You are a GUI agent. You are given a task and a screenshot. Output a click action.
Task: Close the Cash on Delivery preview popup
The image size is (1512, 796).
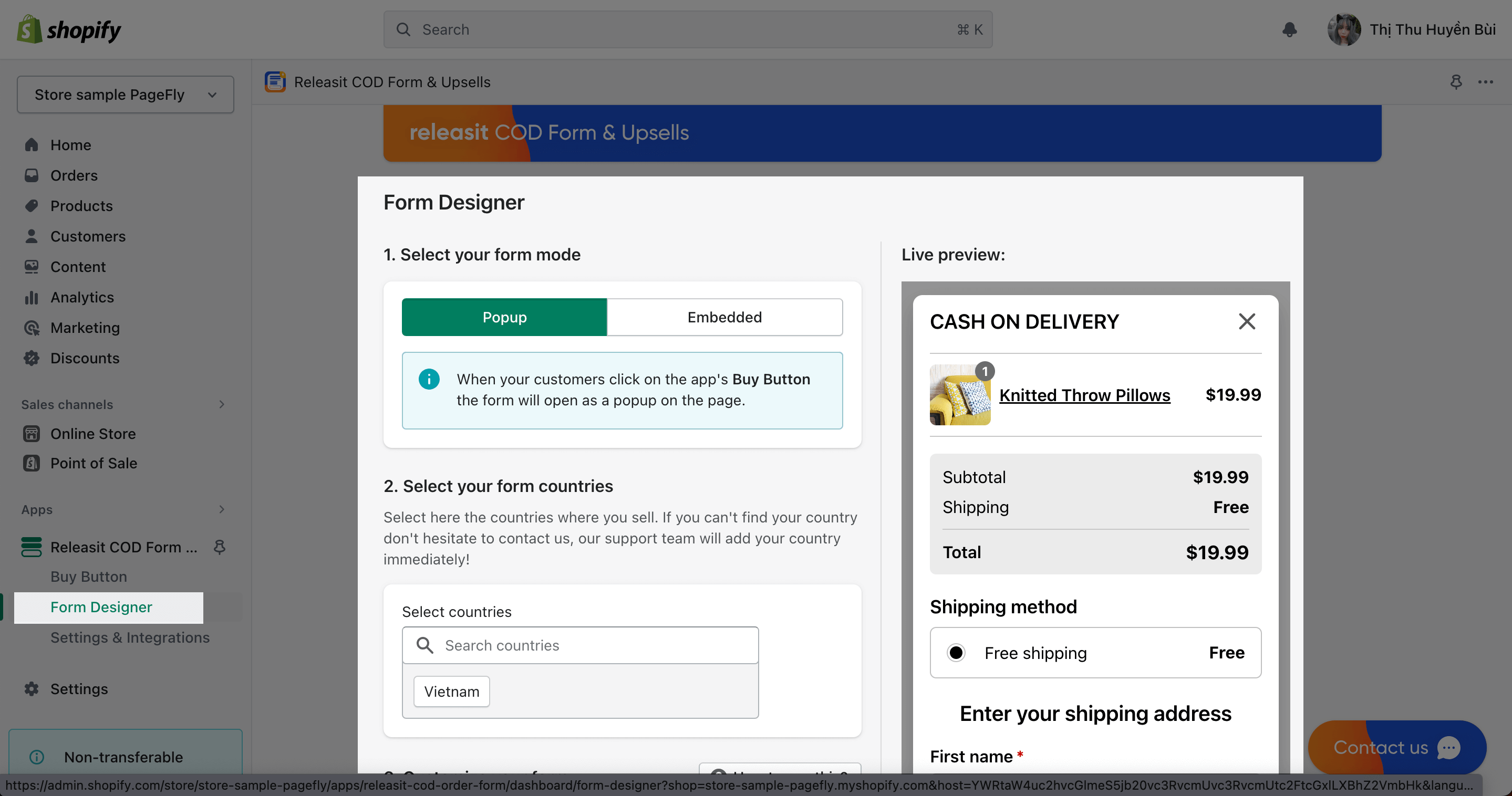1247,321
